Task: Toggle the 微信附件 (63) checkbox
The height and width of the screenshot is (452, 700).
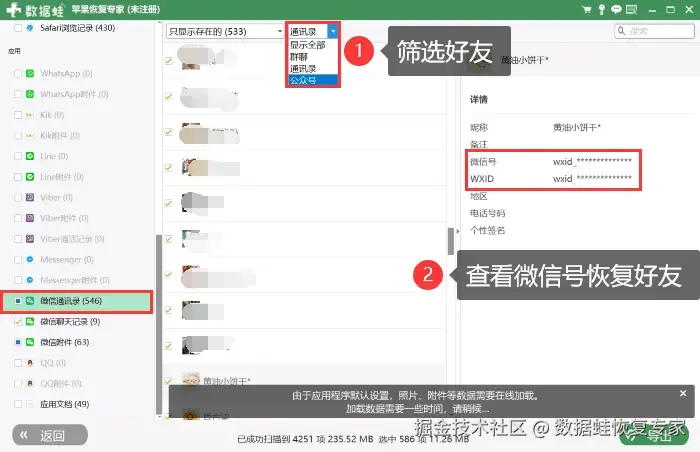Action: click(18, 342)
